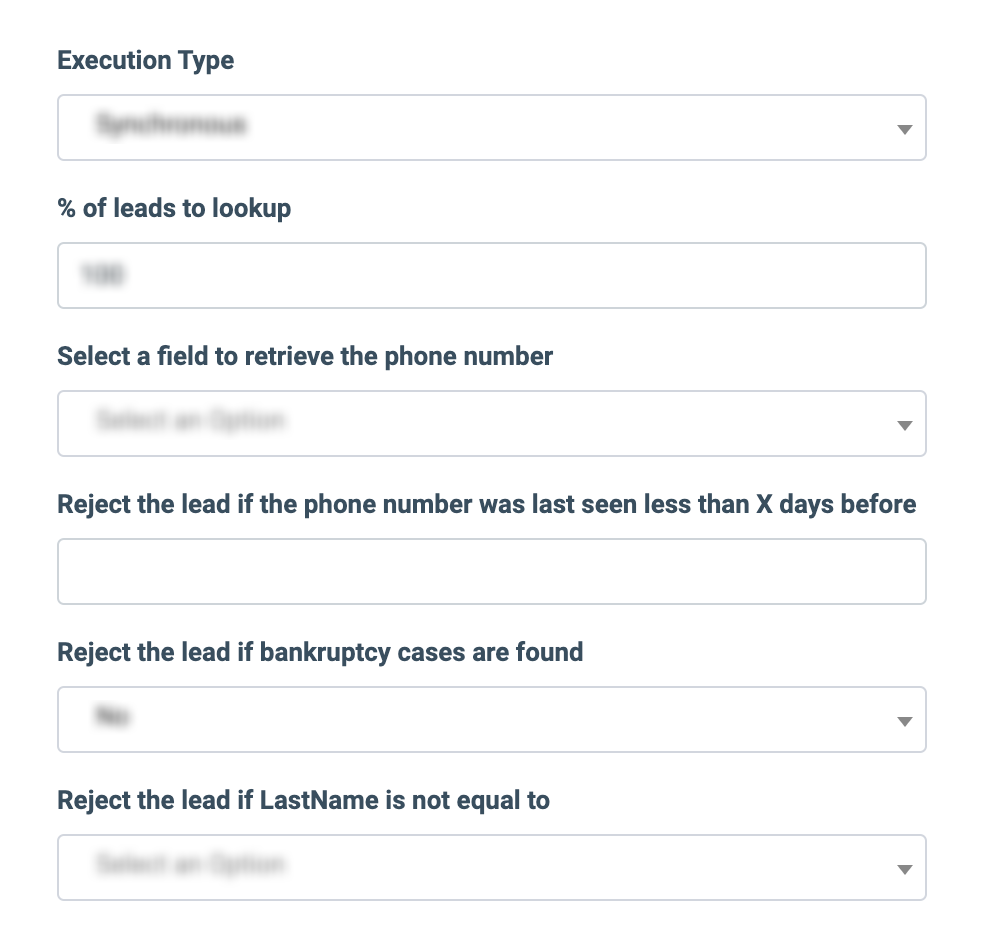Click the No value in bankruptcy dropdown
This screenshot has height=944, width=982.
pyautogui.click(x=113, y=716)
